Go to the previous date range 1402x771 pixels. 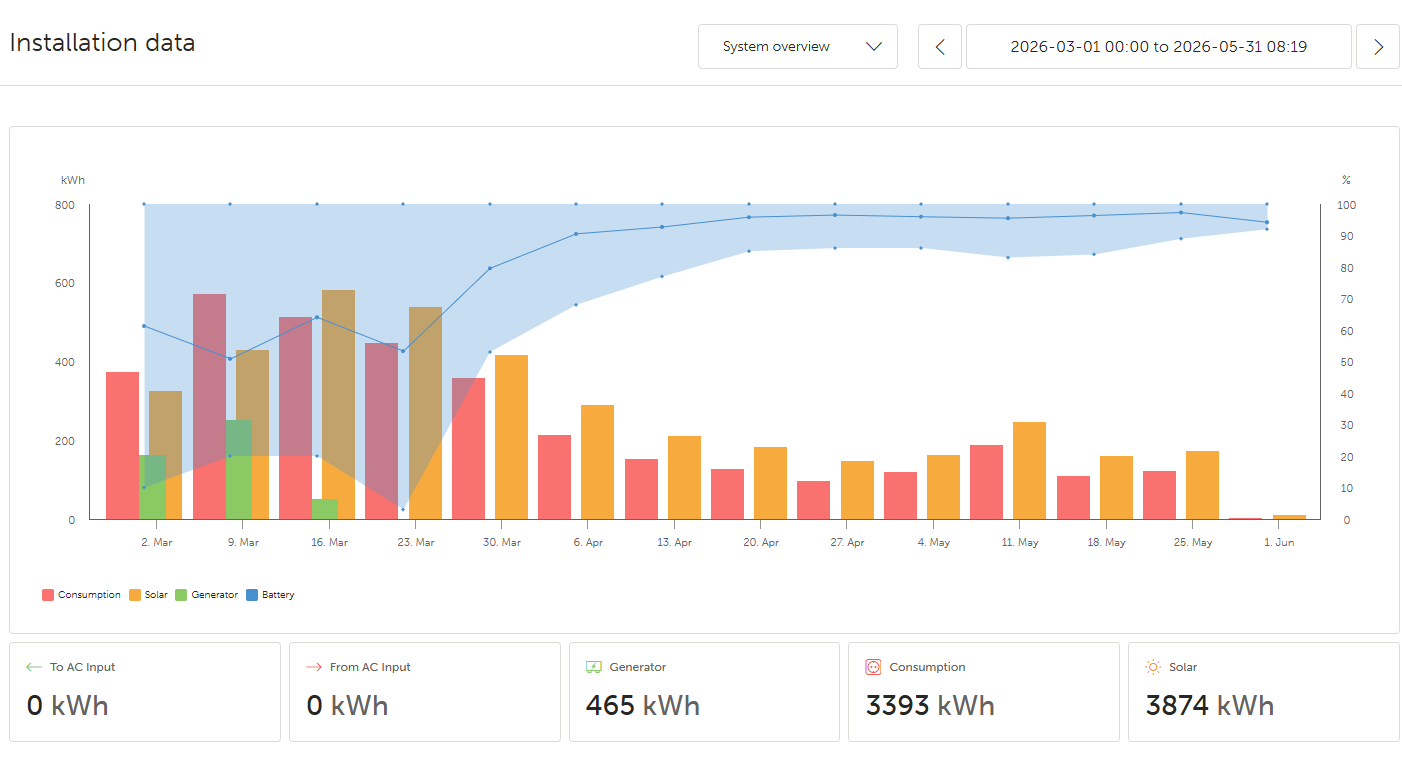(940, 46)
